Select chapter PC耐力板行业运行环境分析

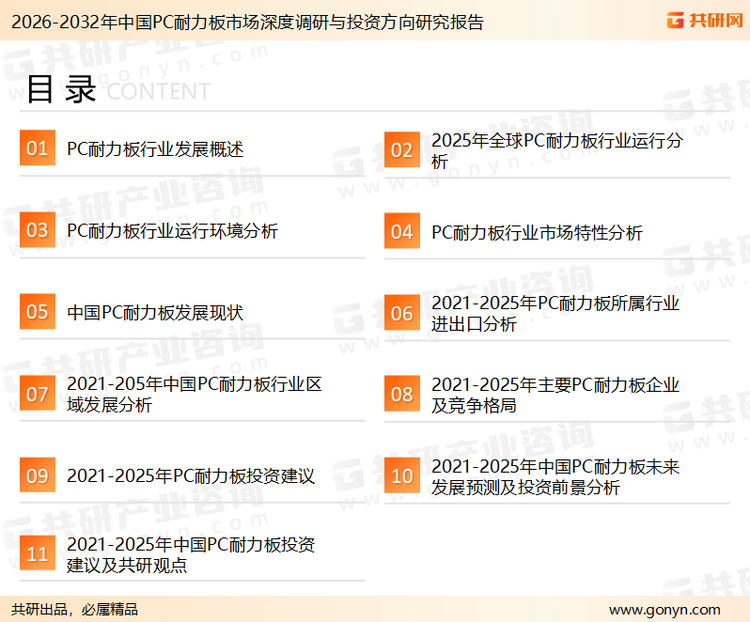[x=172, y=231]
